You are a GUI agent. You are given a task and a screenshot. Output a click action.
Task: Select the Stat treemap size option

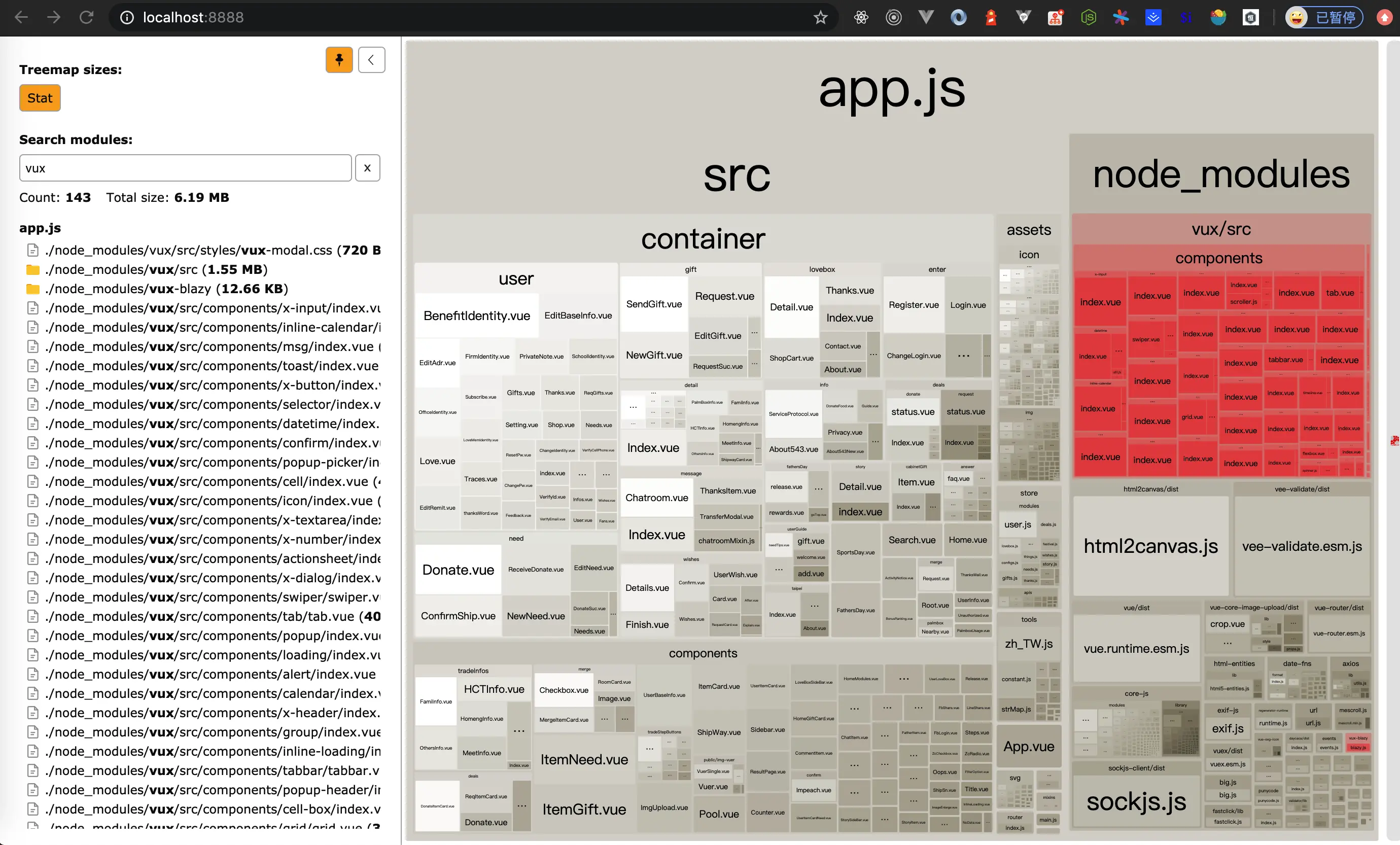coord(40,98)
